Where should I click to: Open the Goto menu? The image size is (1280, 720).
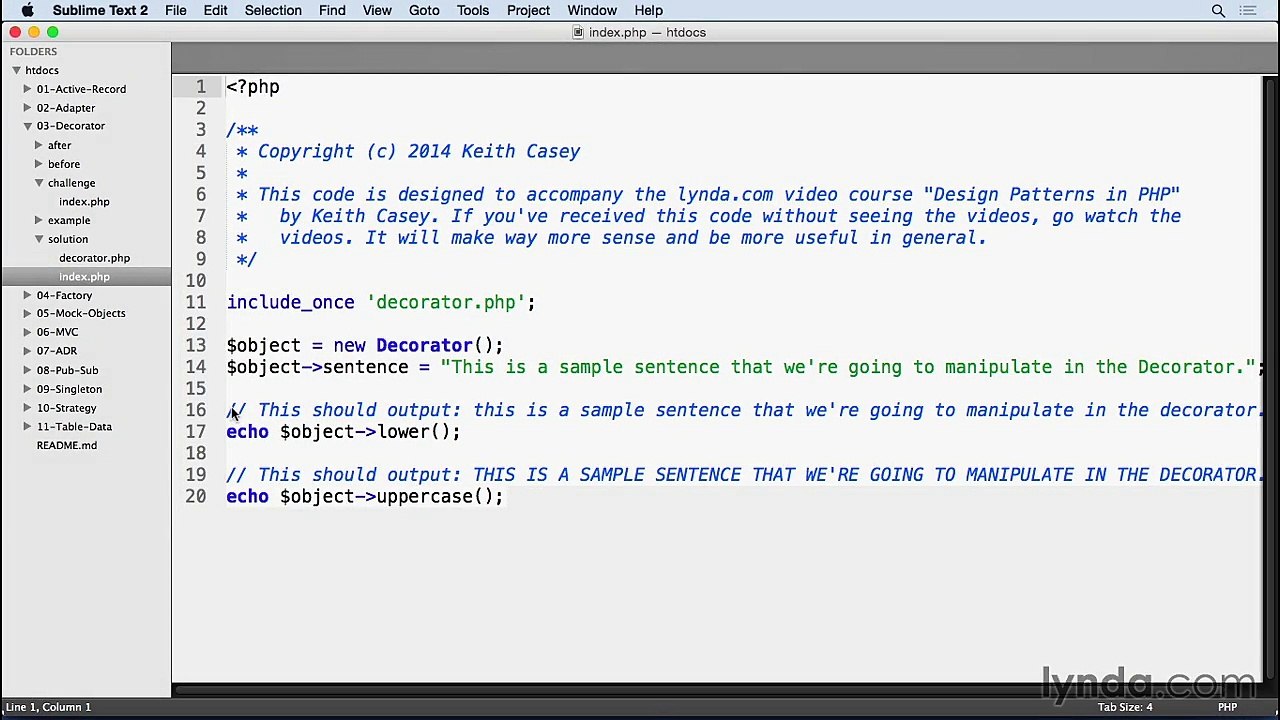click(x=424, y=11)
